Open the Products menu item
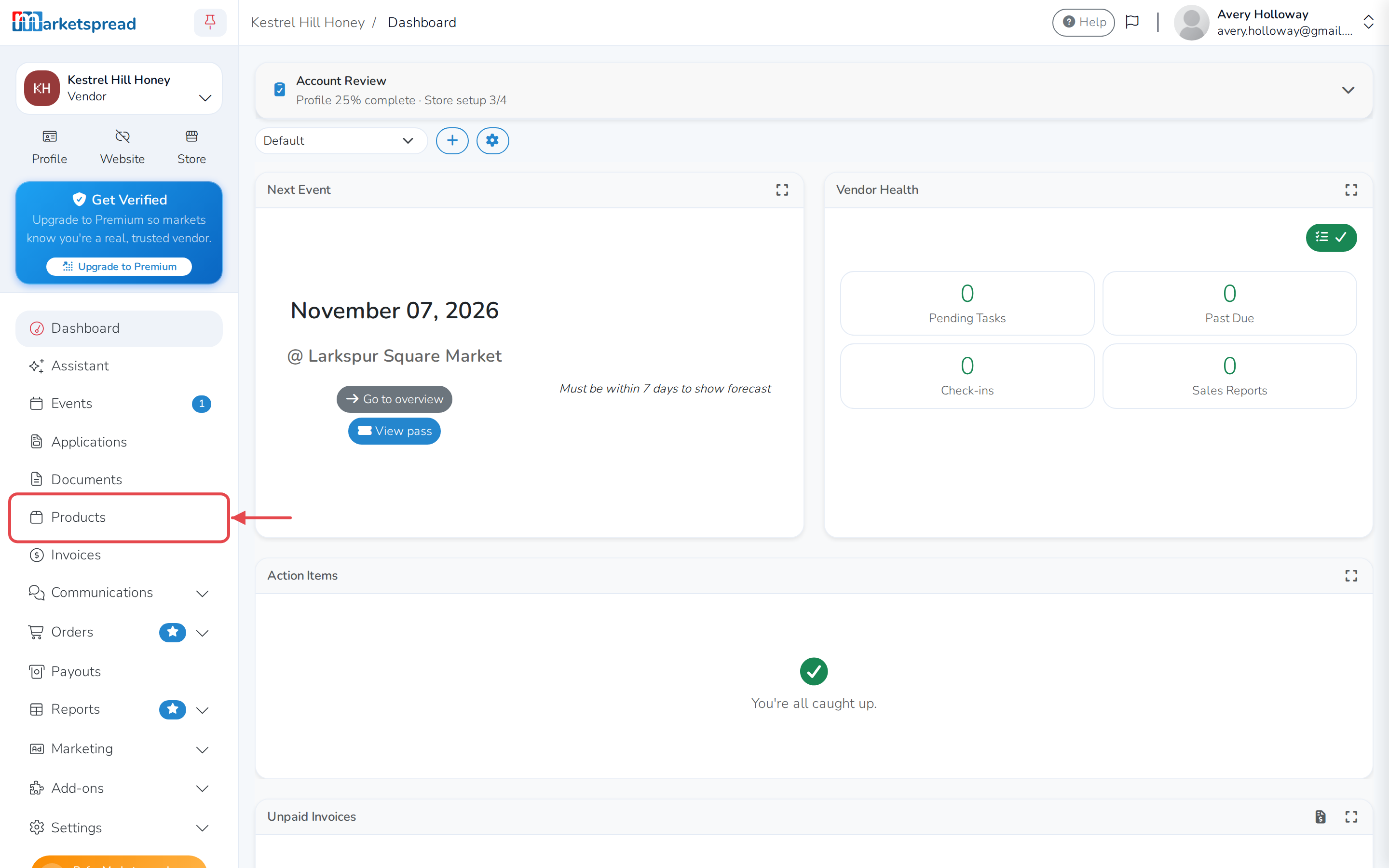 coord(119,517)
